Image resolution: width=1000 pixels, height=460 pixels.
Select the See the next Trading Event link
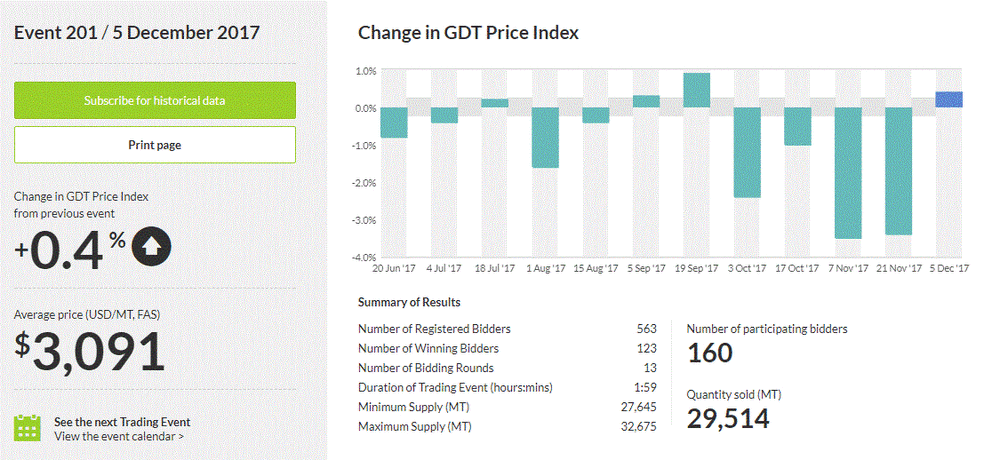click(122, 421)
